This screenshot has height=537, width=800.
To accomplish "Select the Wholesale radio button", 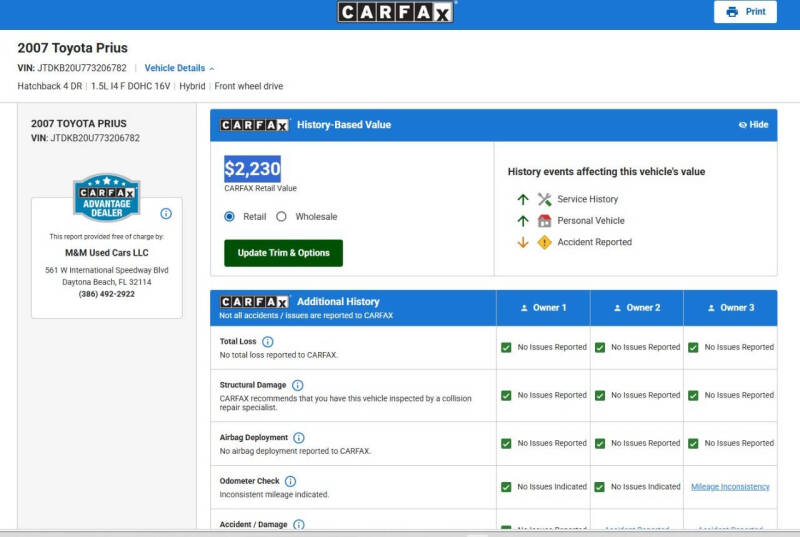I will [x=281, y=216].
